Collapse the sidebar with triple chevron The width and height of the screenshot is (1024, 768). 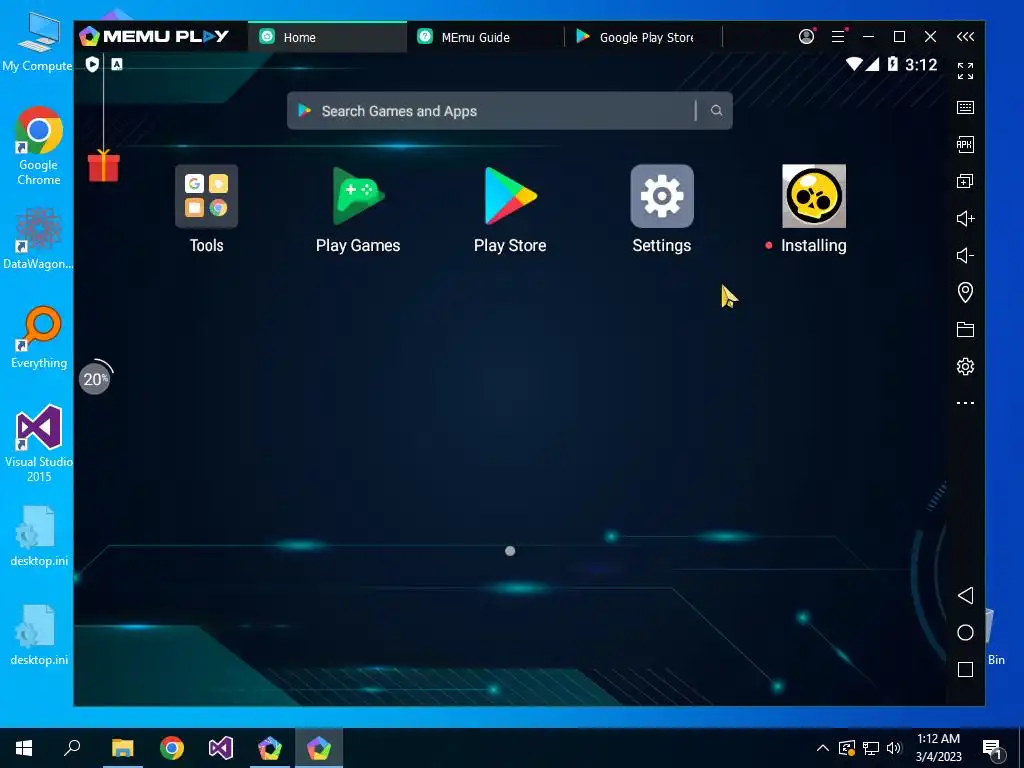[x=965, y=37]
